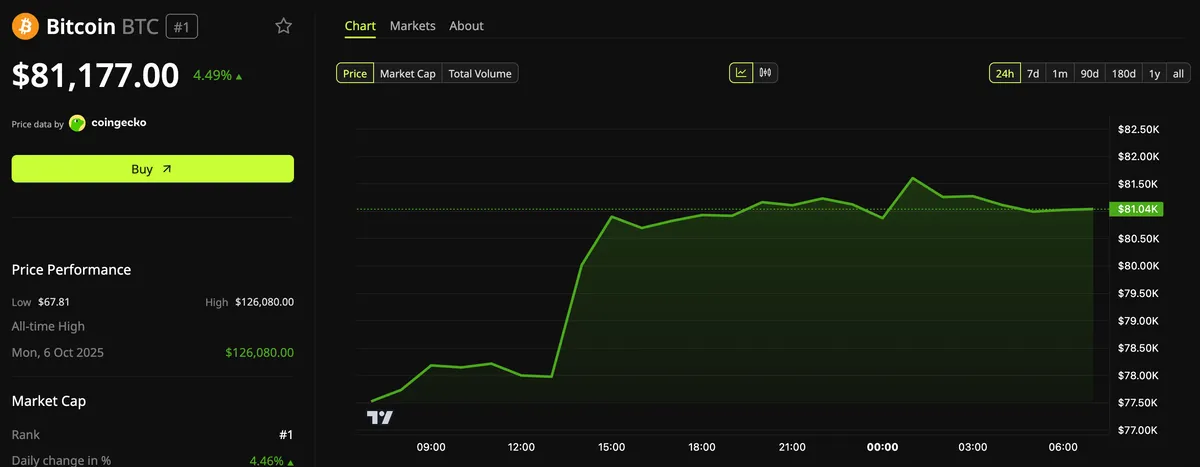This screenshot has width=1200, height=467.
Task: Add Bitcoin to favorites with the star icon
Action: 284,26
